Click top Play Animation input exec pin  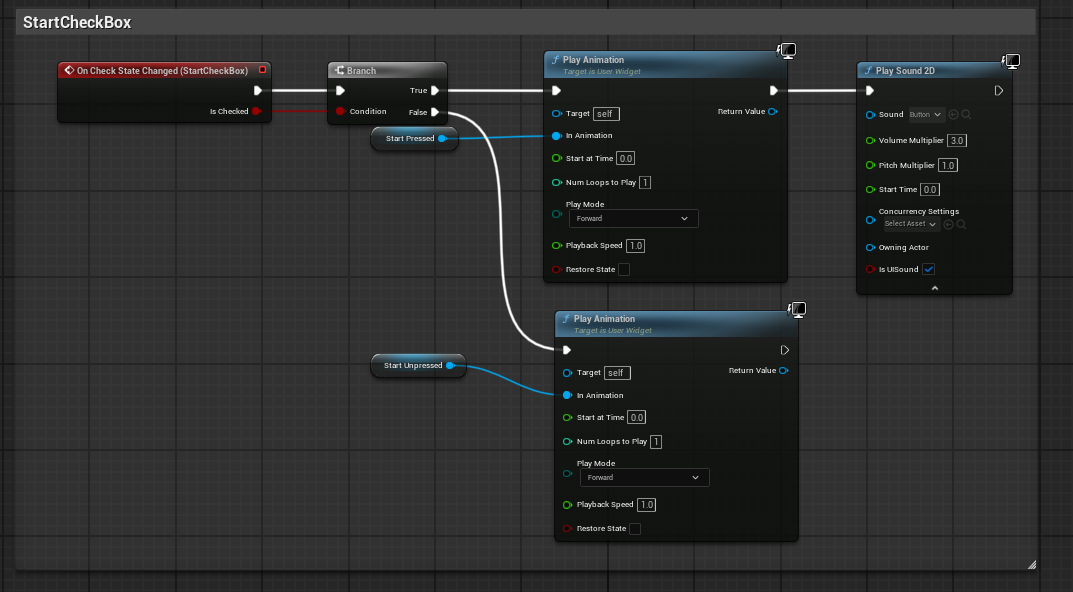(x=556, y=90)
